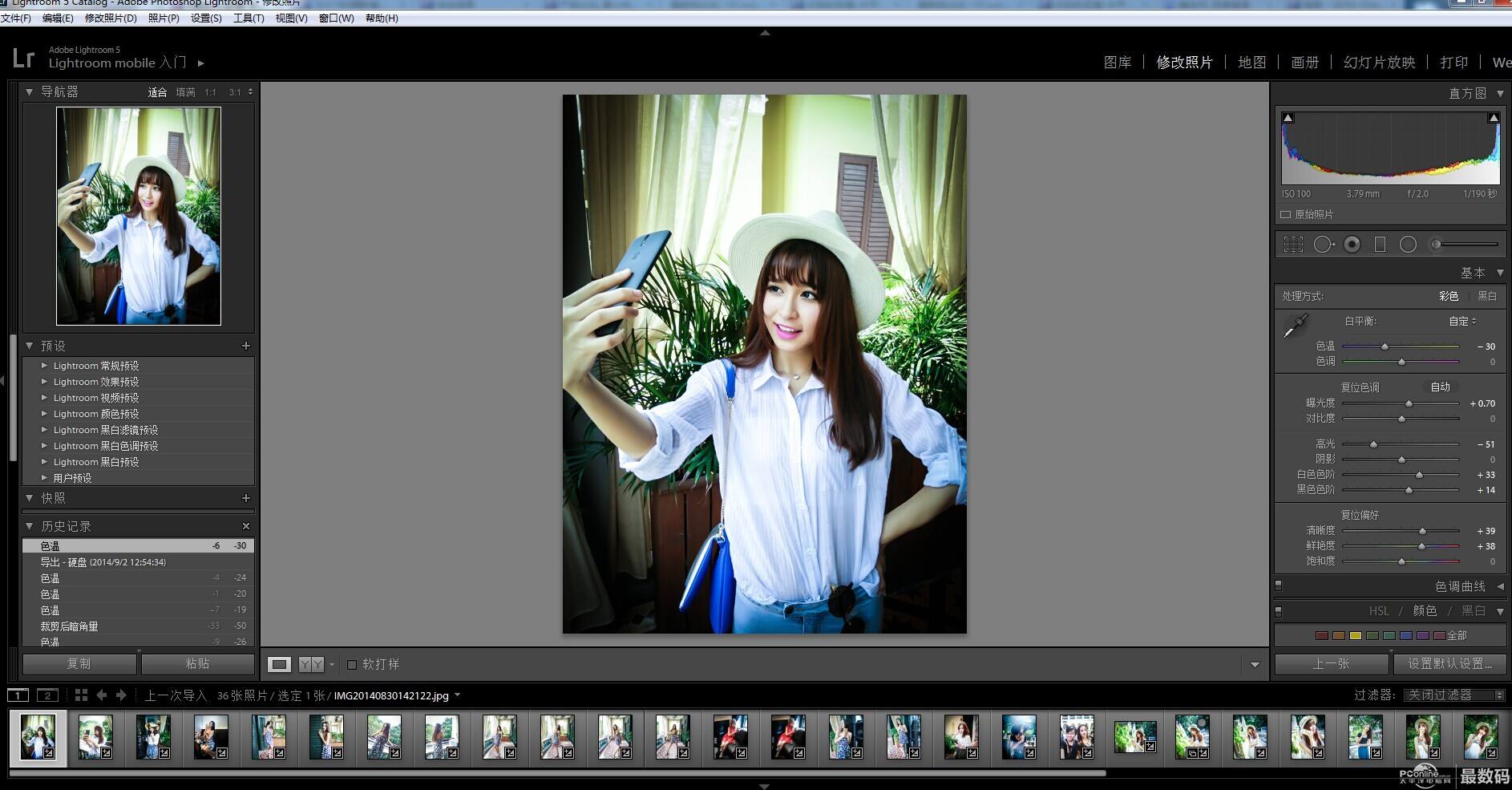Select the graduated filter tool

1380,245
